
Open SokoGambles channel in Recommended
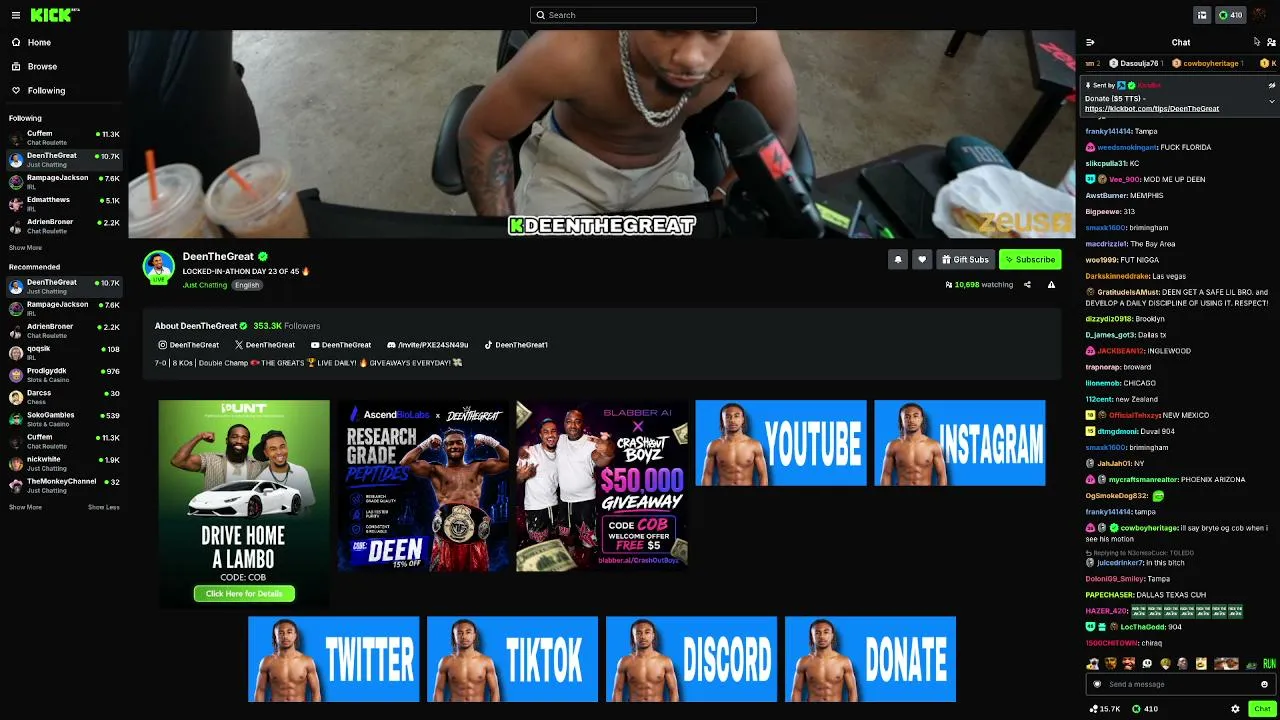pos(64,419)
